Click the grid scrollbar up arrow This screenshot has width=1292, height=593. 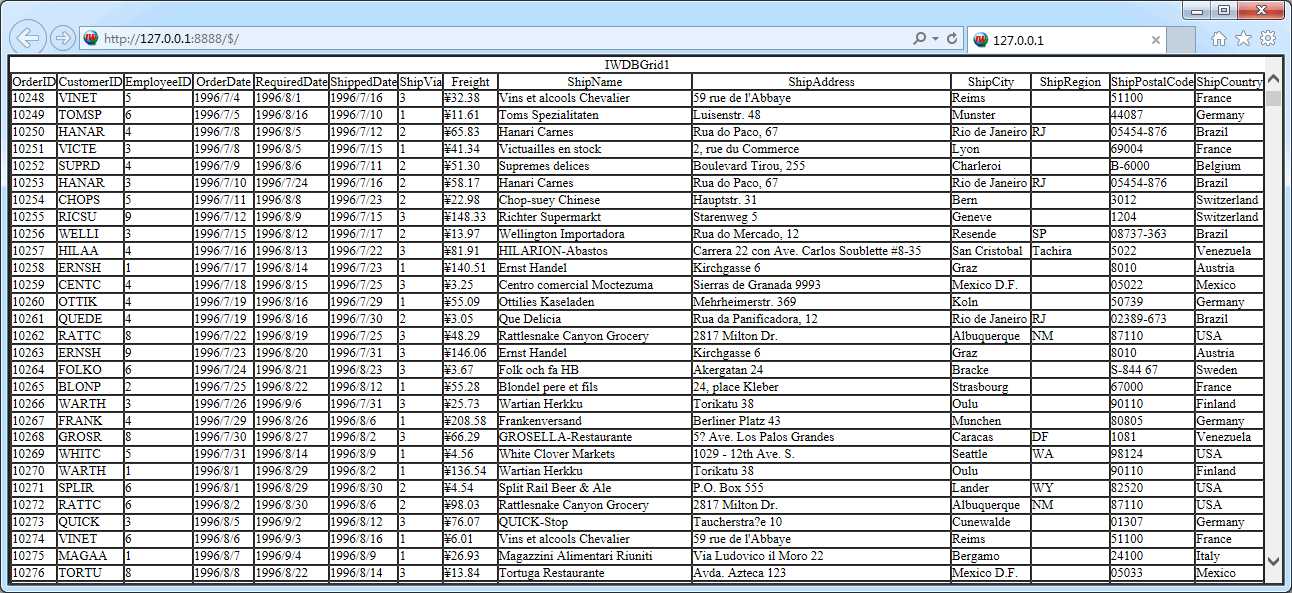coord(1273,80)
